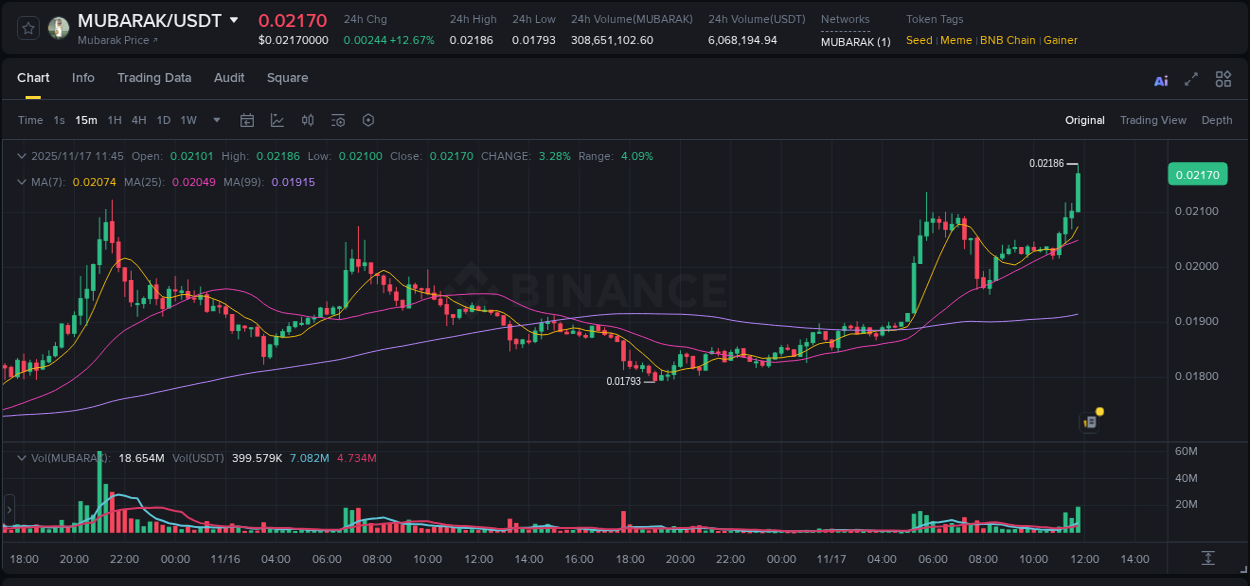1250x586 pixels.
Task: Select the 15m timeframe
Action: pos(86,120)
